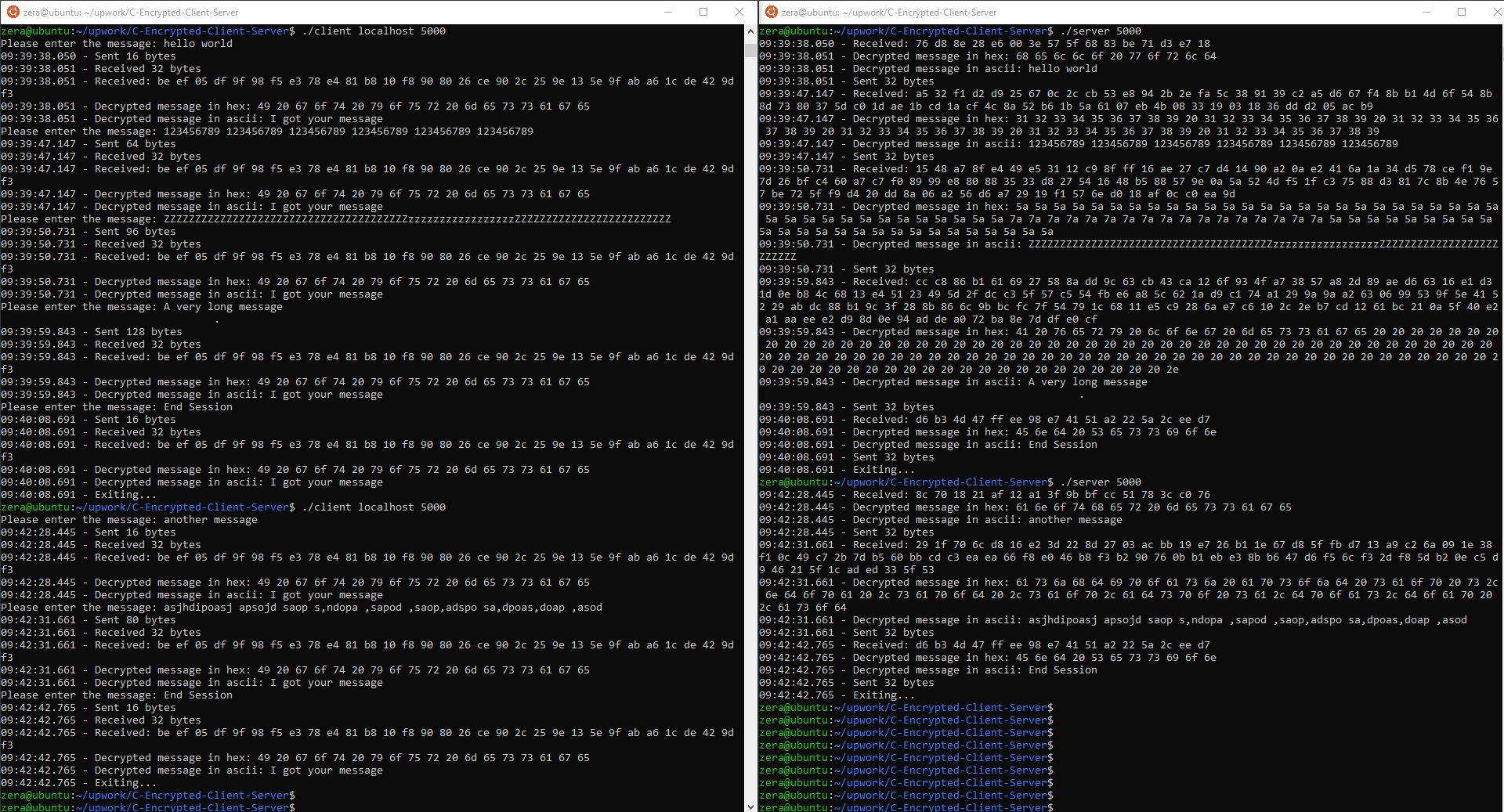This screenshot has height=812, width=1504.
Task: Click 'Decrypted message in ascii: another message' in the right terminal
Action: (x=988, y=520)
